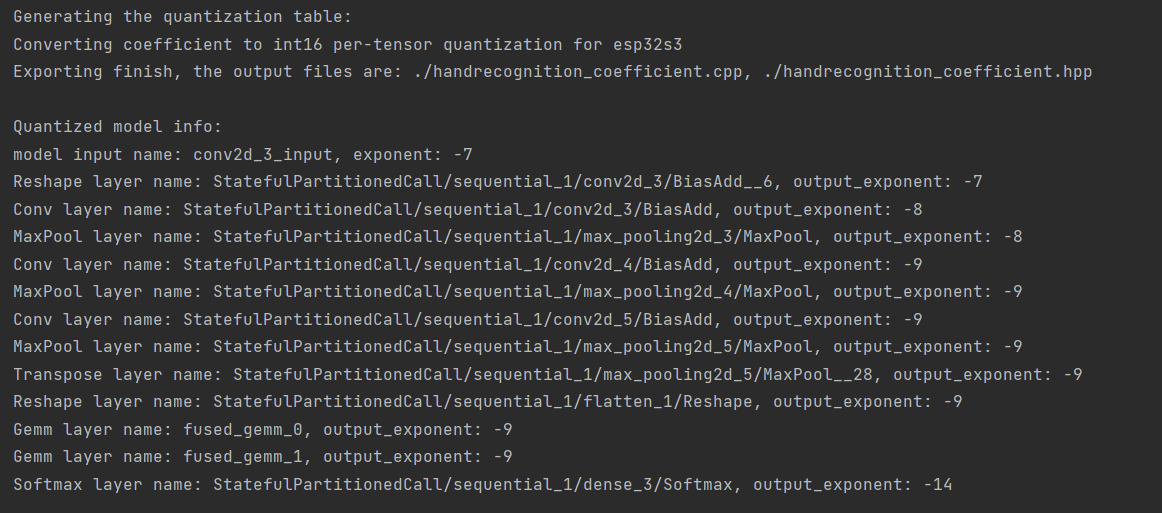Click the 'Generating the quantization table' line

(x=183, y=17)
